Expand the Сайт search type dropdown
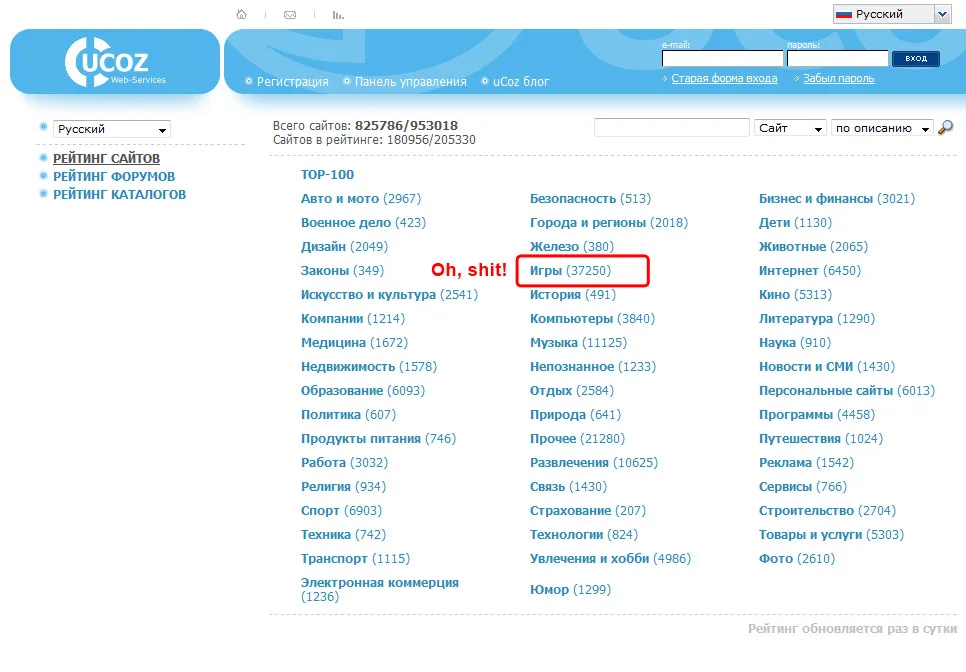 (x=790, y=128)
